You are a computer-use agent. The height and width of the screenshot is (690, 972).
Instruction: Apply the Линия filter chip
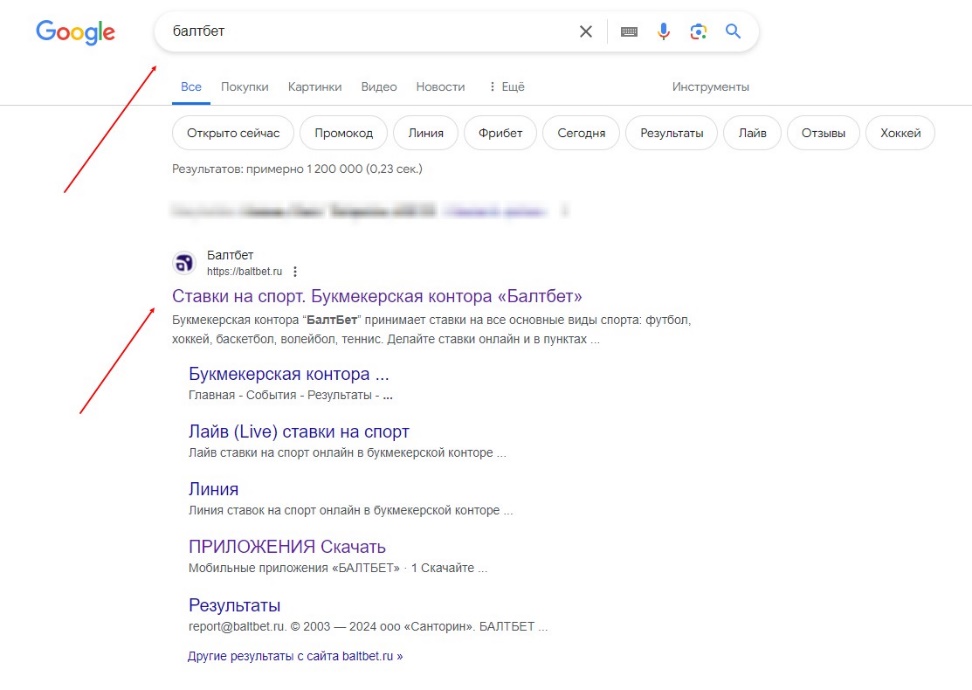426,133
